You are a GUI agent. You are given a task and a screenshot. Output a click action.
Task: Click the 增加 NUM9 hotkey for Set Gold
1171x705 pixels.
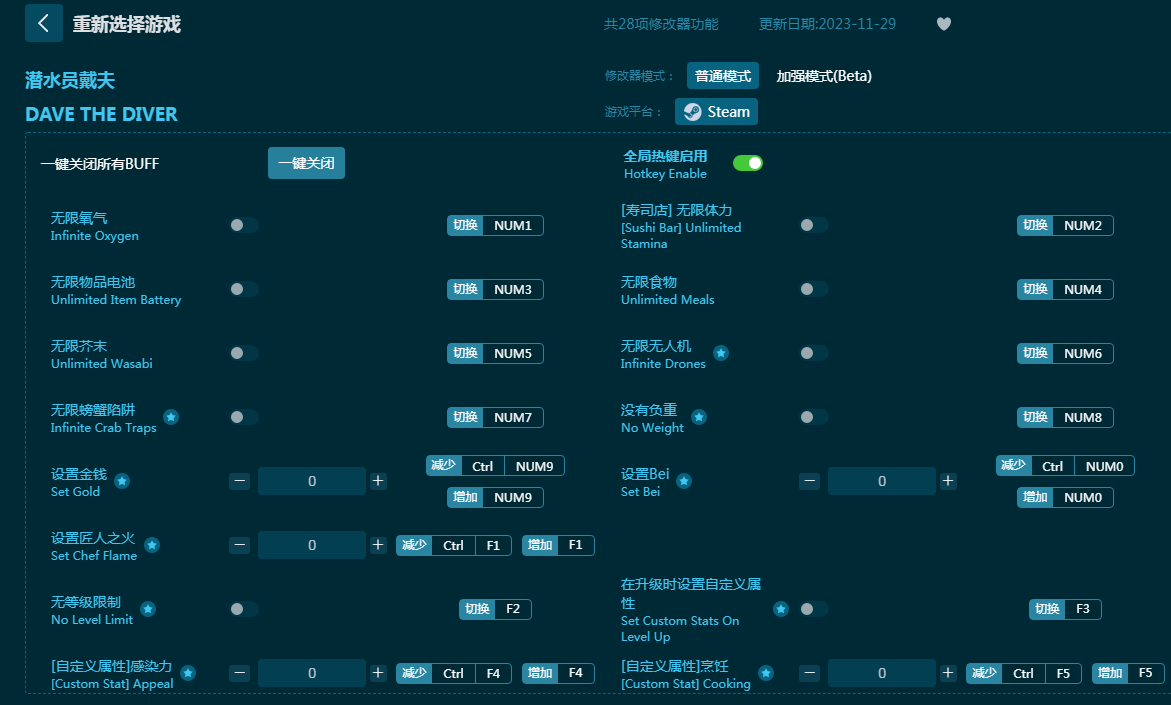[x=495, y=497]
